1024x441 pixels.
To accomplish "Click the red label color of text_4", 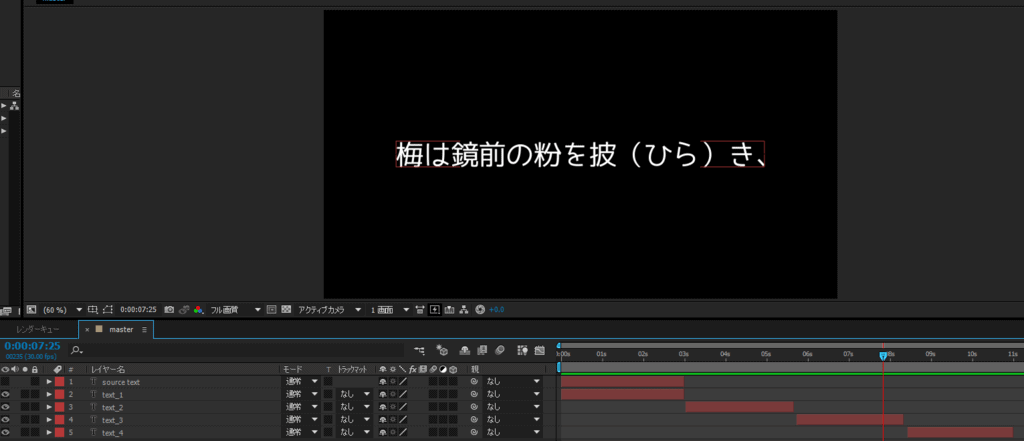I will tap(59, 433).
